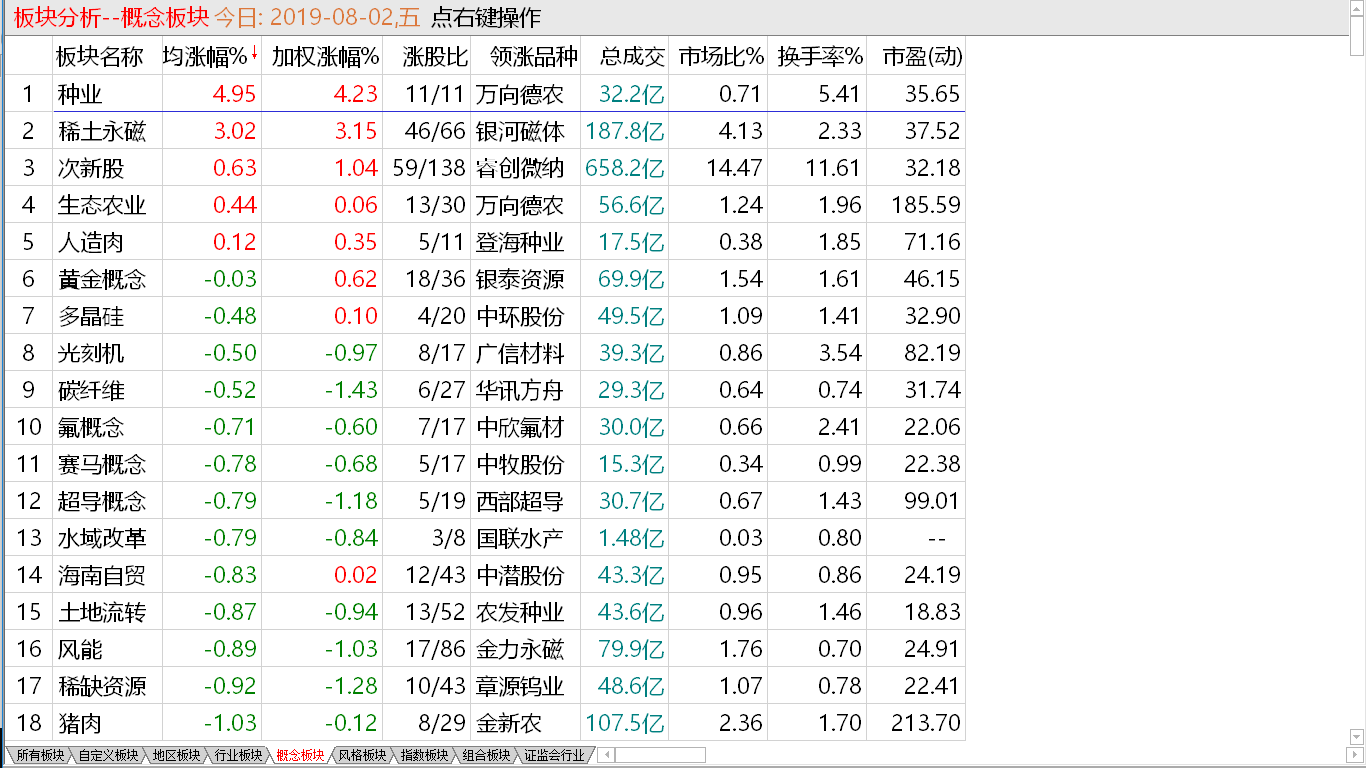
Task: Click leading stock 中牧股份
Action: [x=520, y=464]
